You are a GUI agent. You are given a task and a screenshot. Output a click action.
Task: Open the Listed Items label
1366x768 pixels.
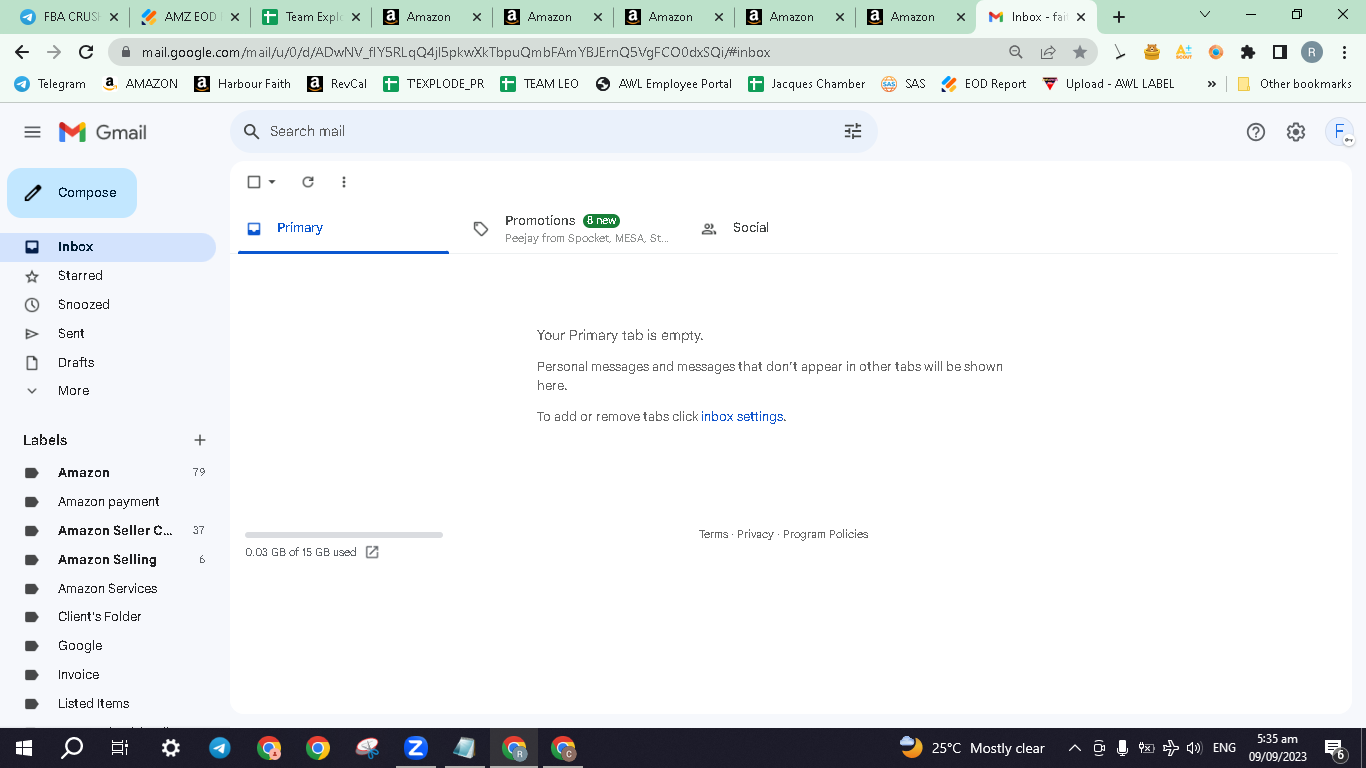(x=108, y=704)
